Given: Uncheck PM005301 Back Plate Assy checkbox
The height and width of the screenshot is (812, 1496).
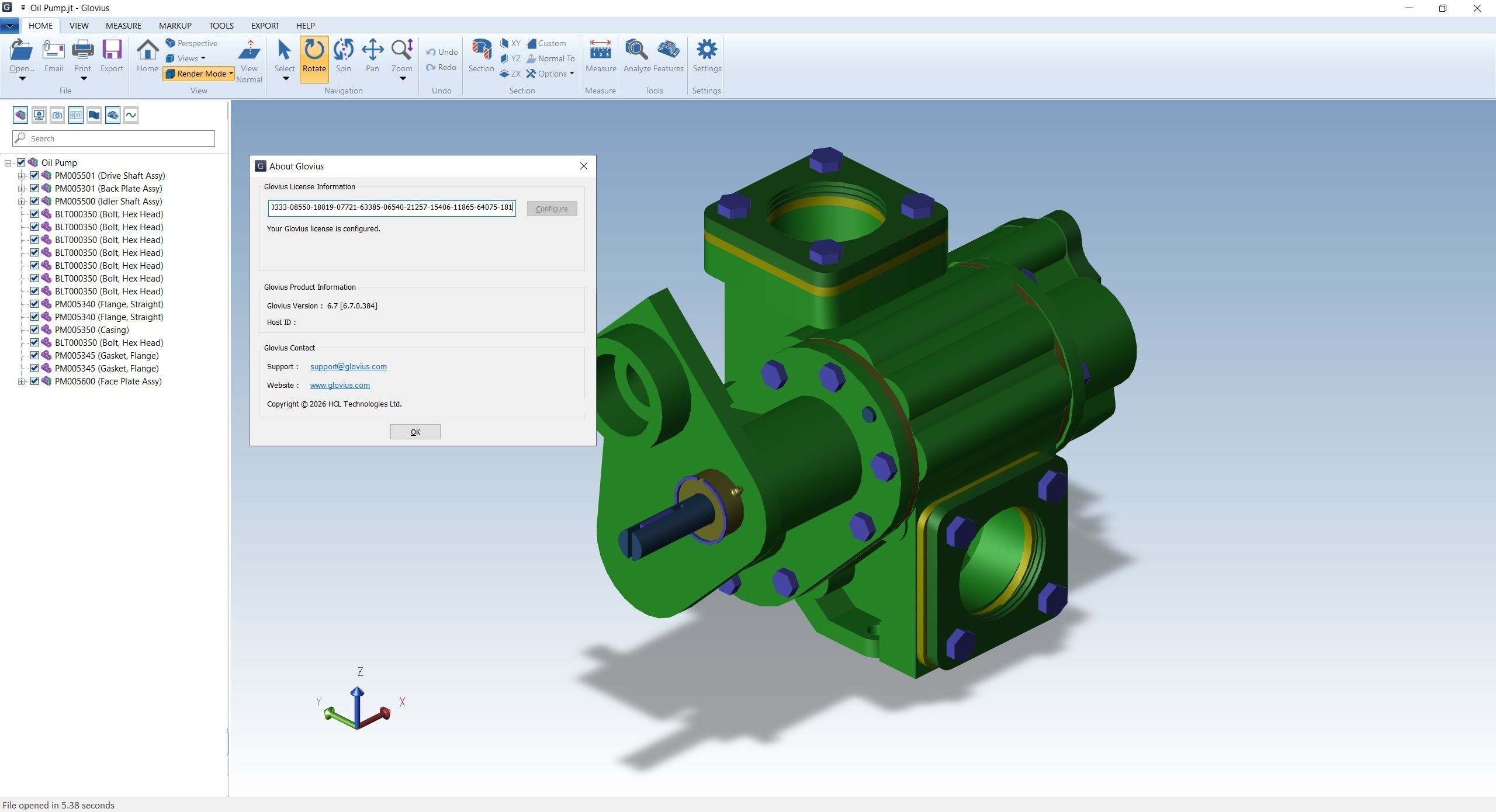Looking at the screenshot, I should pyautogui.click(x=34, y=188).
